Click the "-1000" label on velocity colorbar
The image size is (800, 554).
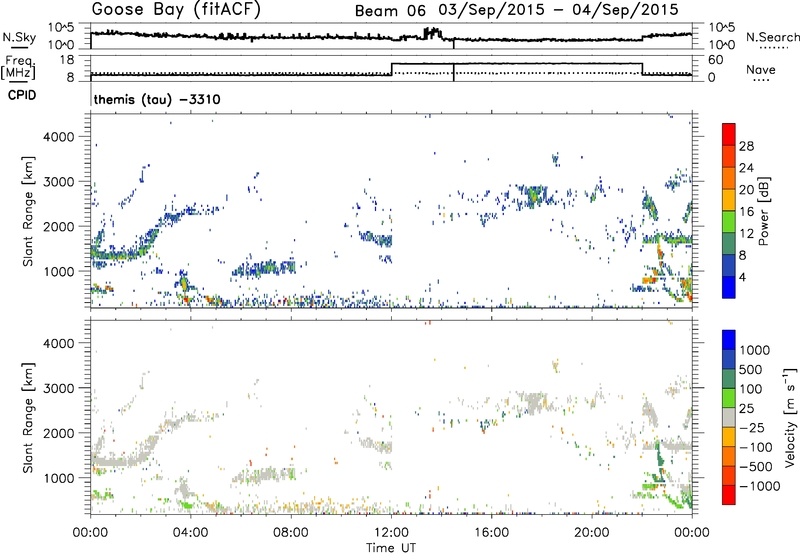pos(760,486)
